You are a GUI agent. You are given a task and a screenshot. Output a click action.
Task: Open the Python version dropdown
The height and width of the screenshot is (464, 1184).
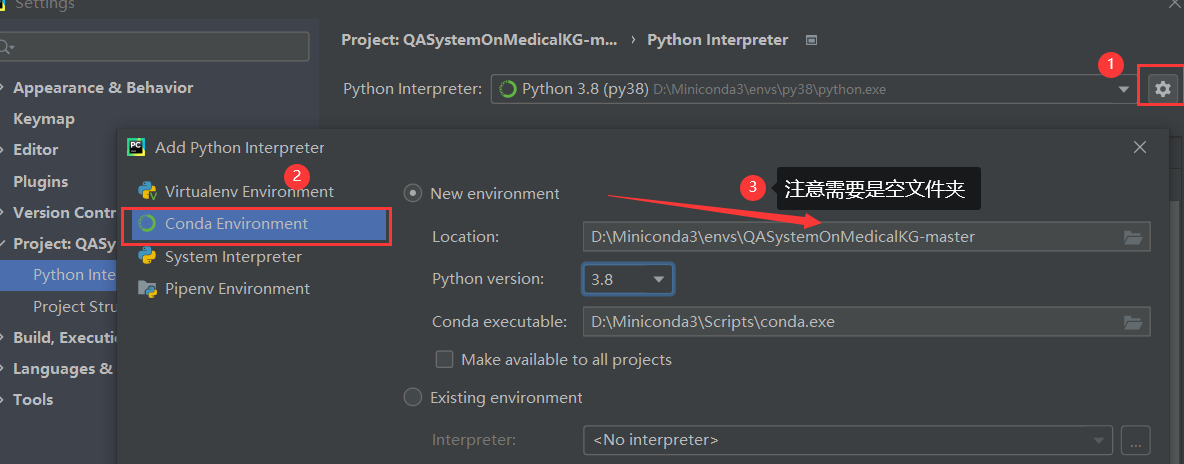tap(628, 279)
